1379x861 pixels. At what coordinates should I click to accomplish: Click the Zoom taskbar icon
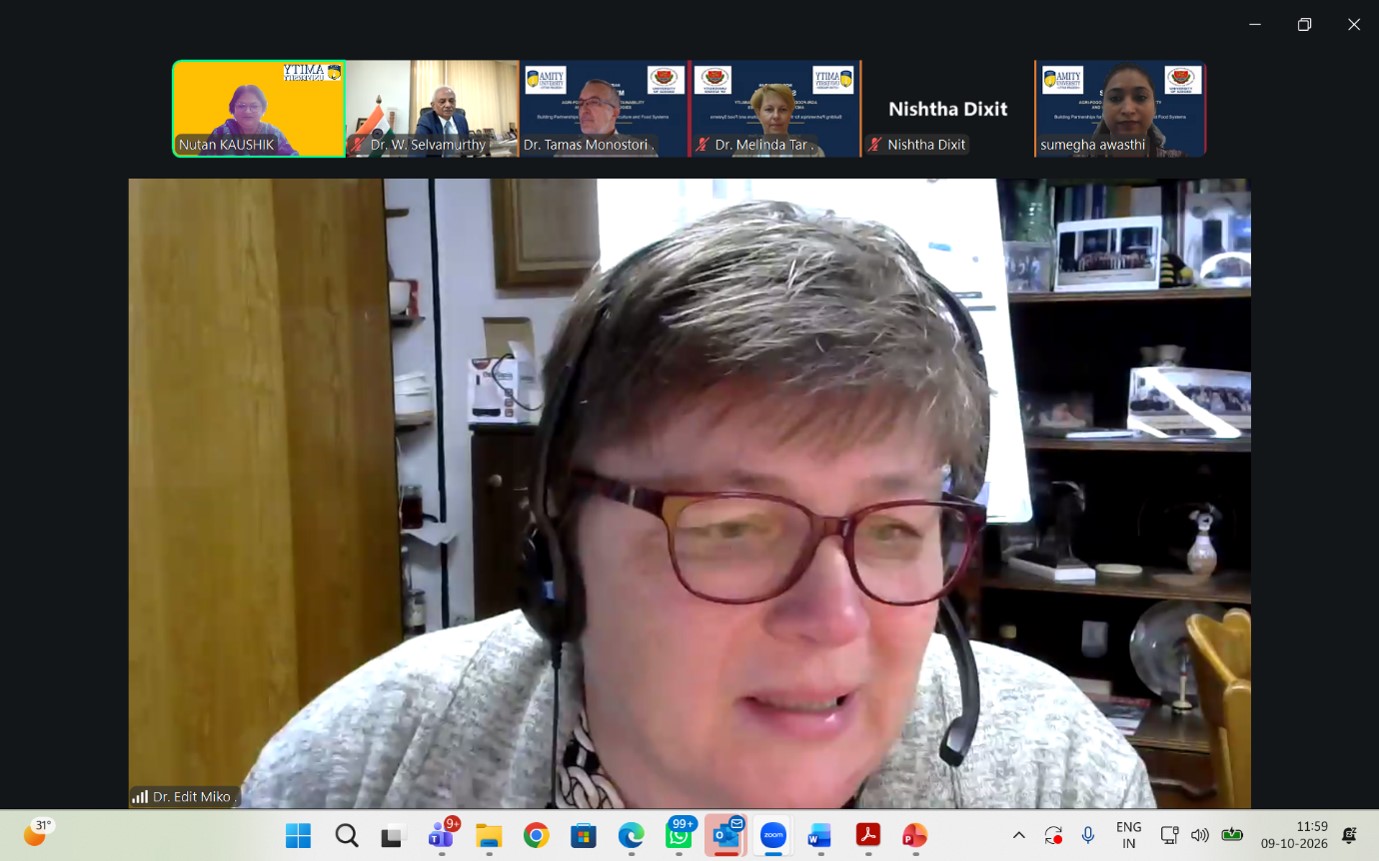(x=773, y=836)
